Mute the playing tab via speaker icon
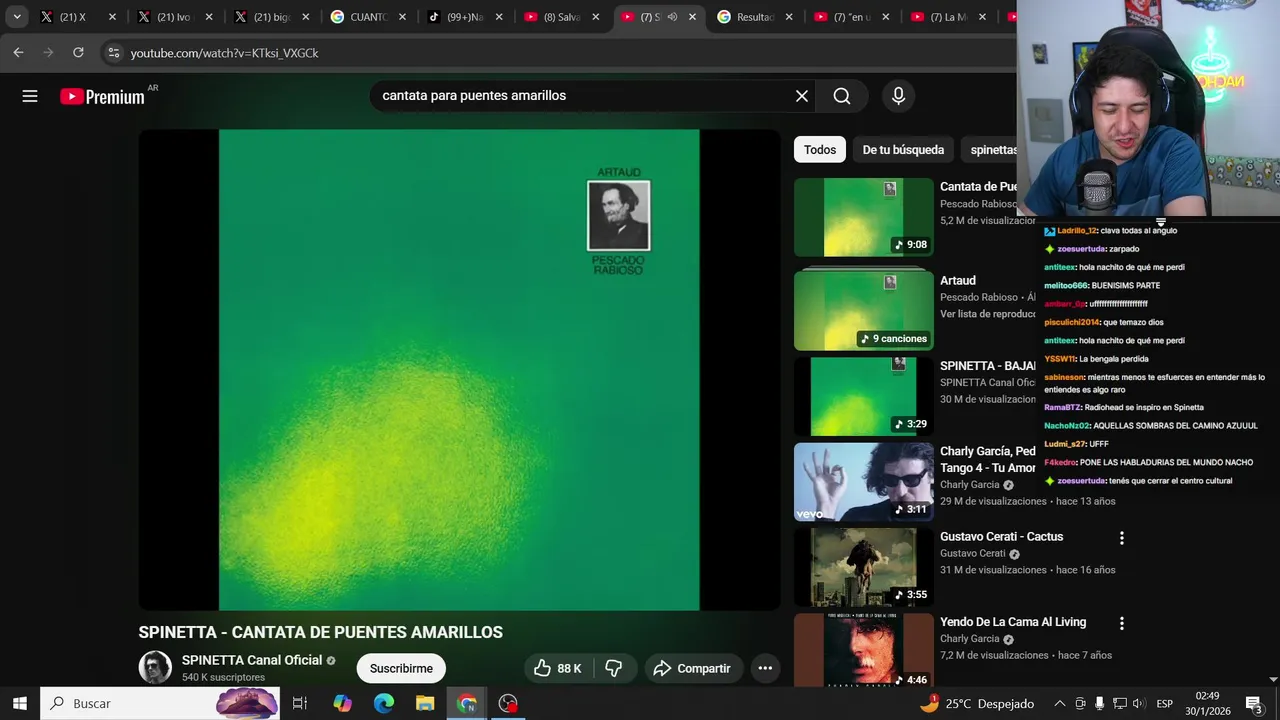The height and width of the screenshot is (720, 1280). [672, 17]
